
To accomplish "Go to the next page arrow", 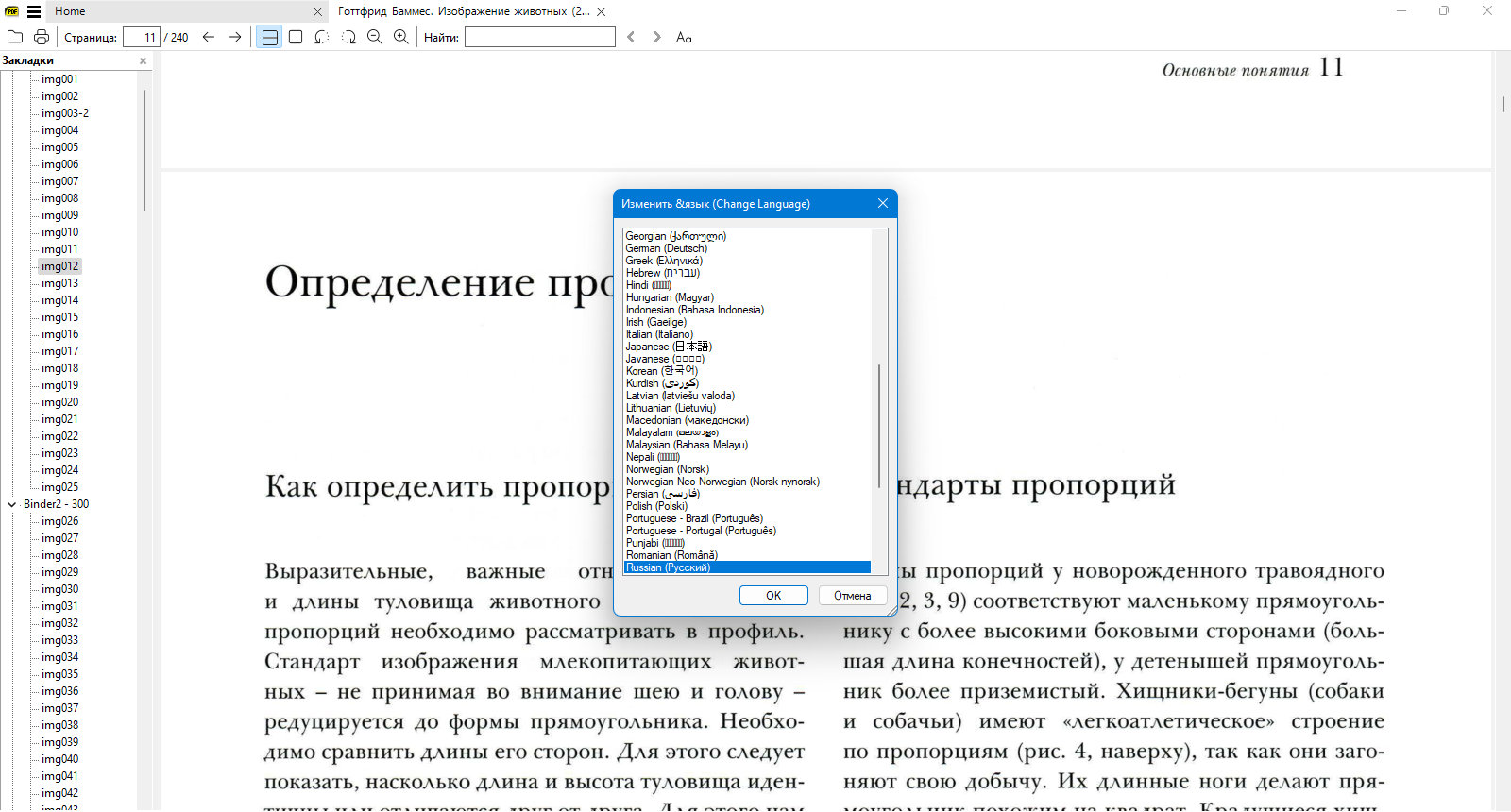I will (235, 37).
